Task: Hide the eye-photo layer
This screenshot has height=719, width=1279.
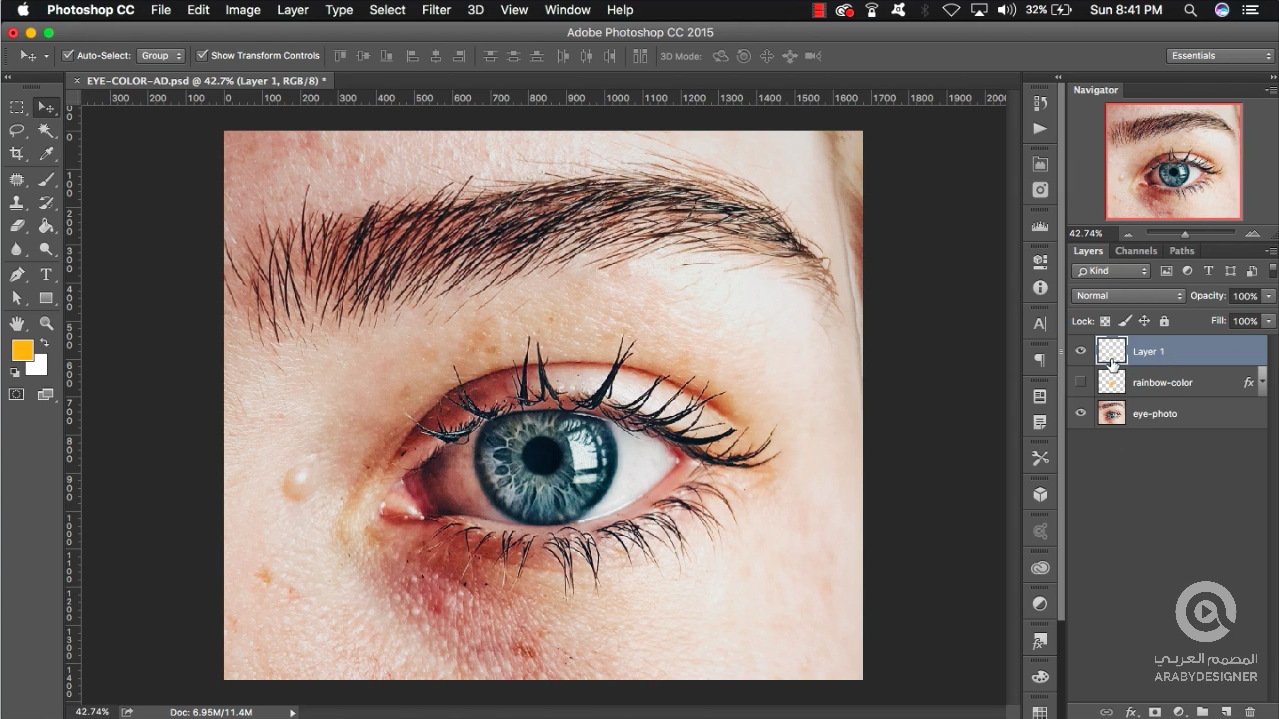Action: tap(1080, 413)
